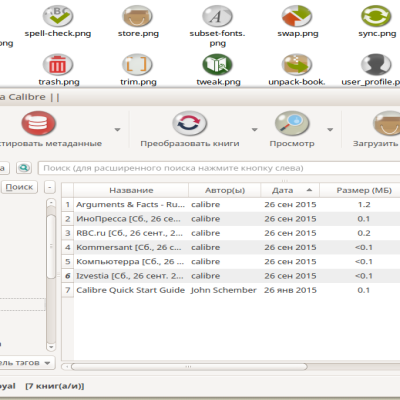Click the tag browser vertical scrollbar
Screen dimensions: 400x400
[x=51, y=247]
